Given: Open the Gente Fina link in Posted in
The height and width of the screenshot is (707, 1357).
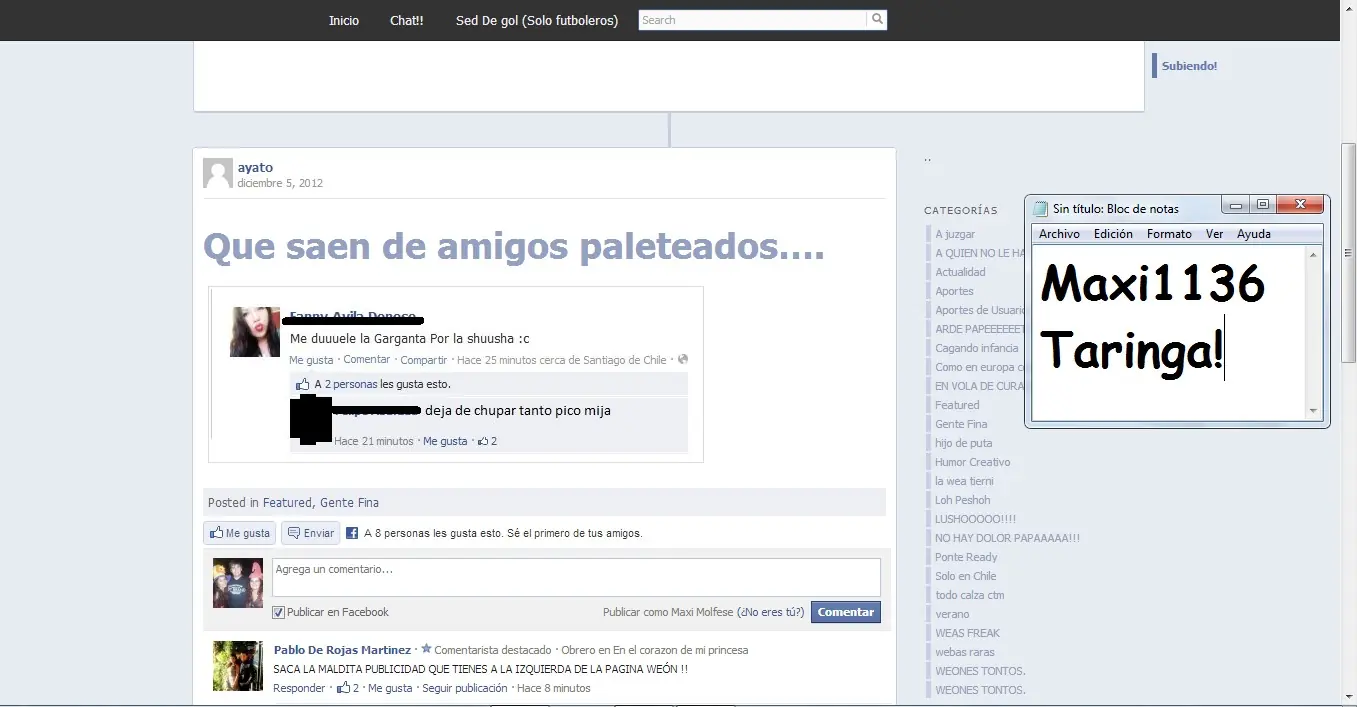Looking at the screenshot, I should click(x=349, y=503).
